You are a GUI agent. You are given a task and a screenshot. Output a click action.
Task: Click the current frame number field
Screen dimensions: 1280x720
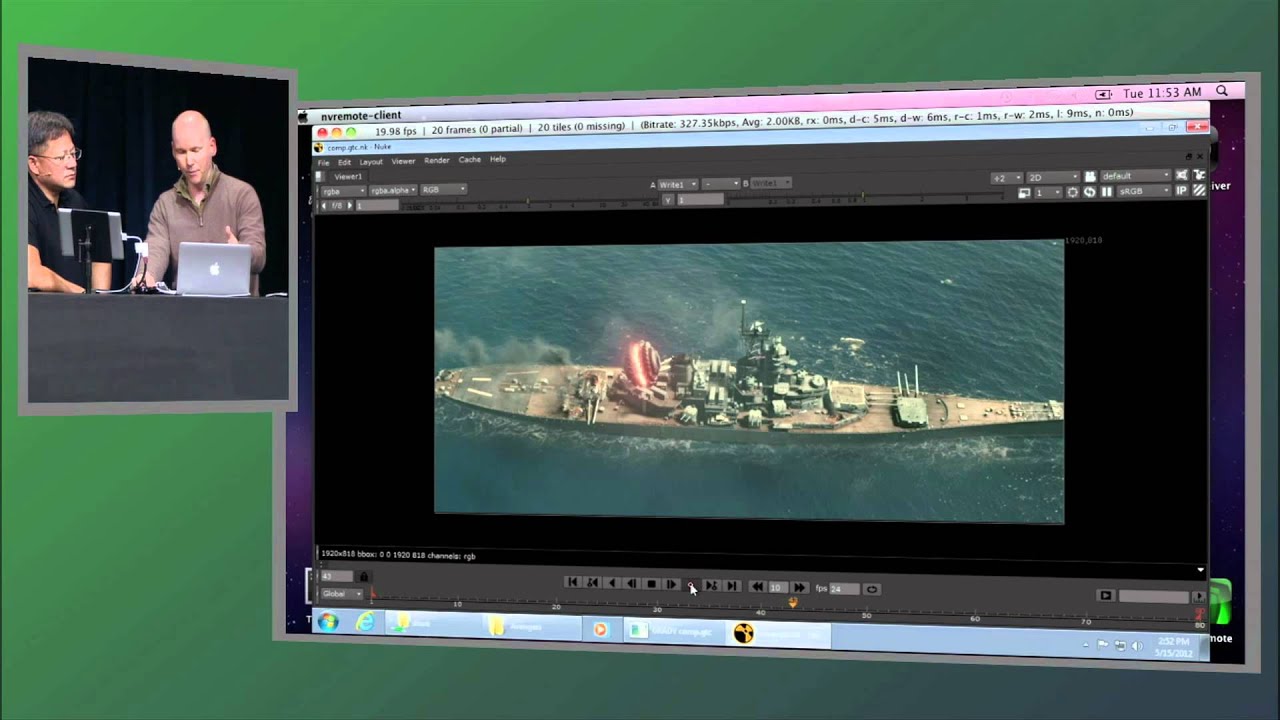click(x=336, y=577)
